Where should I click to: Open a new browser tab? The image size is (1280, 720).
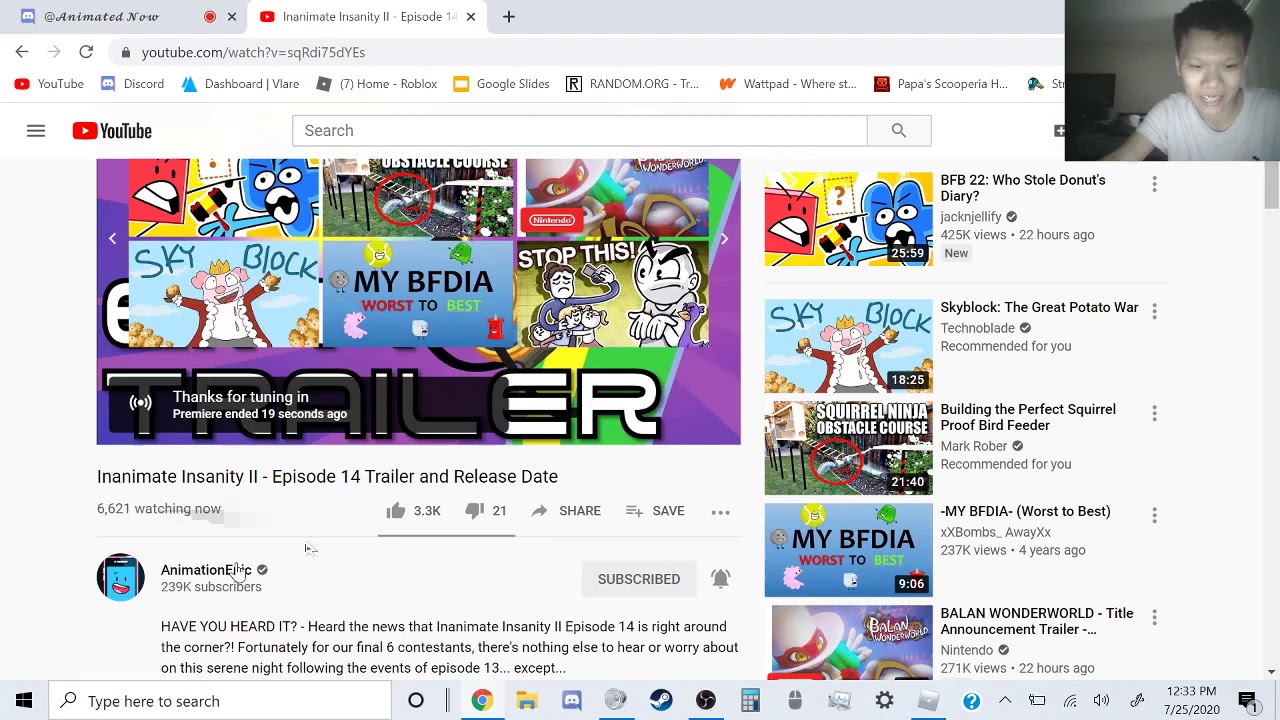[508, 17]
